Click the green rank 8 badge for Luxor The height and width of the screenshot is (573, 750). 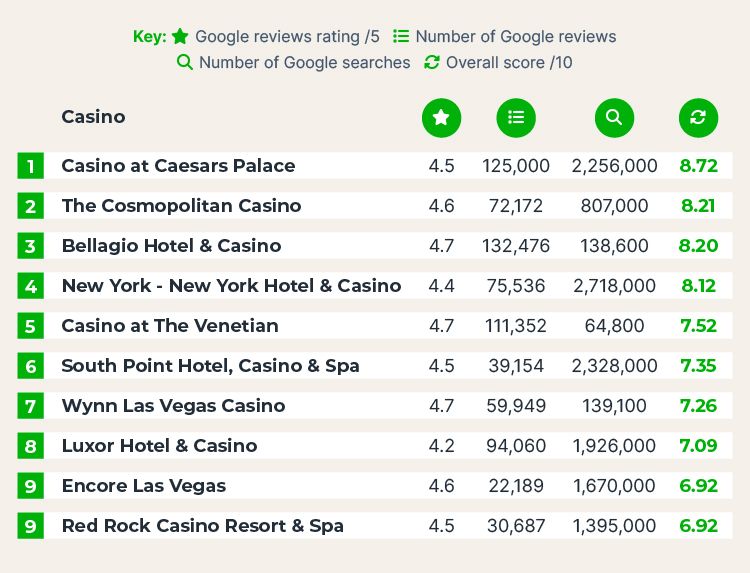(31, 446)
